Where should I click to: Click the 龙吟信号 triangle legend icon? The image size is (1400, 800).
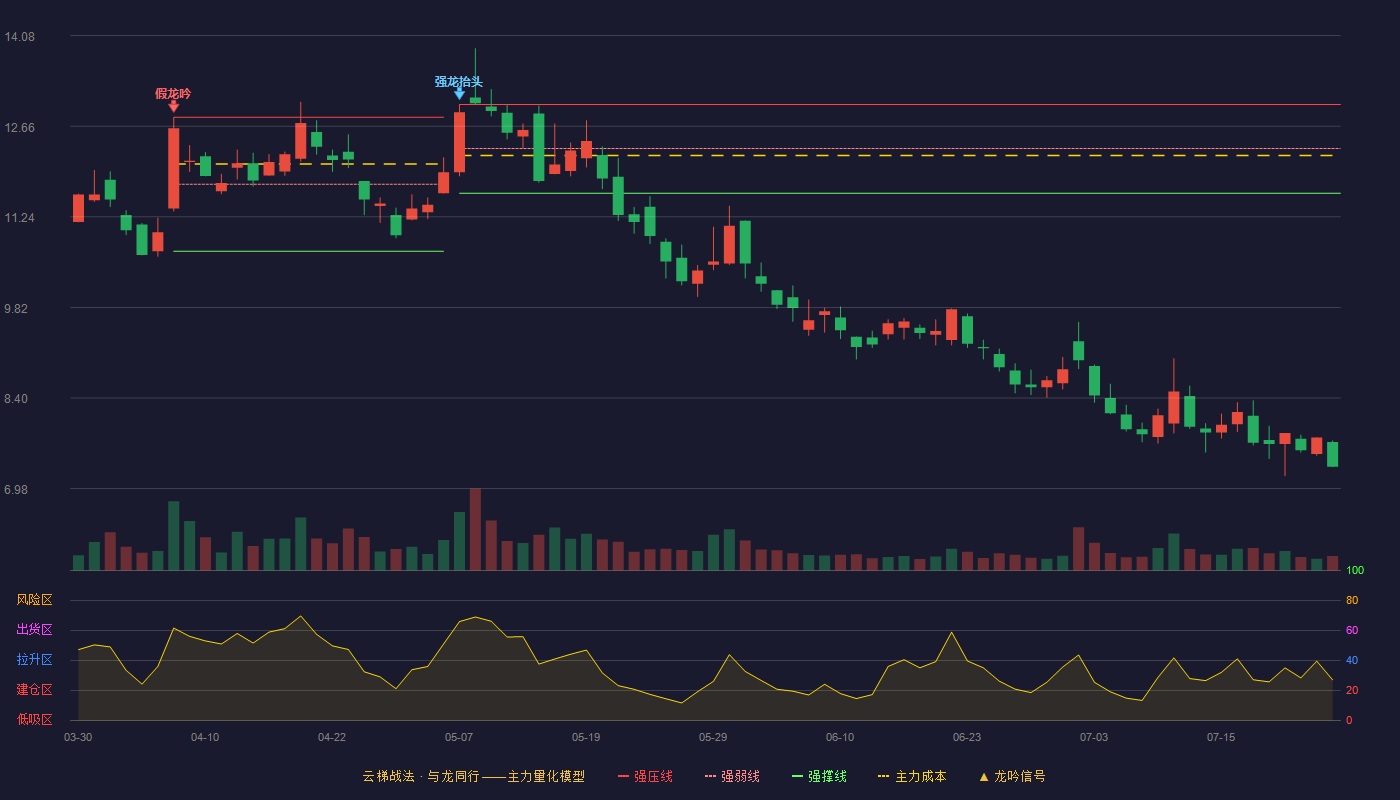(x=984, y=777)
